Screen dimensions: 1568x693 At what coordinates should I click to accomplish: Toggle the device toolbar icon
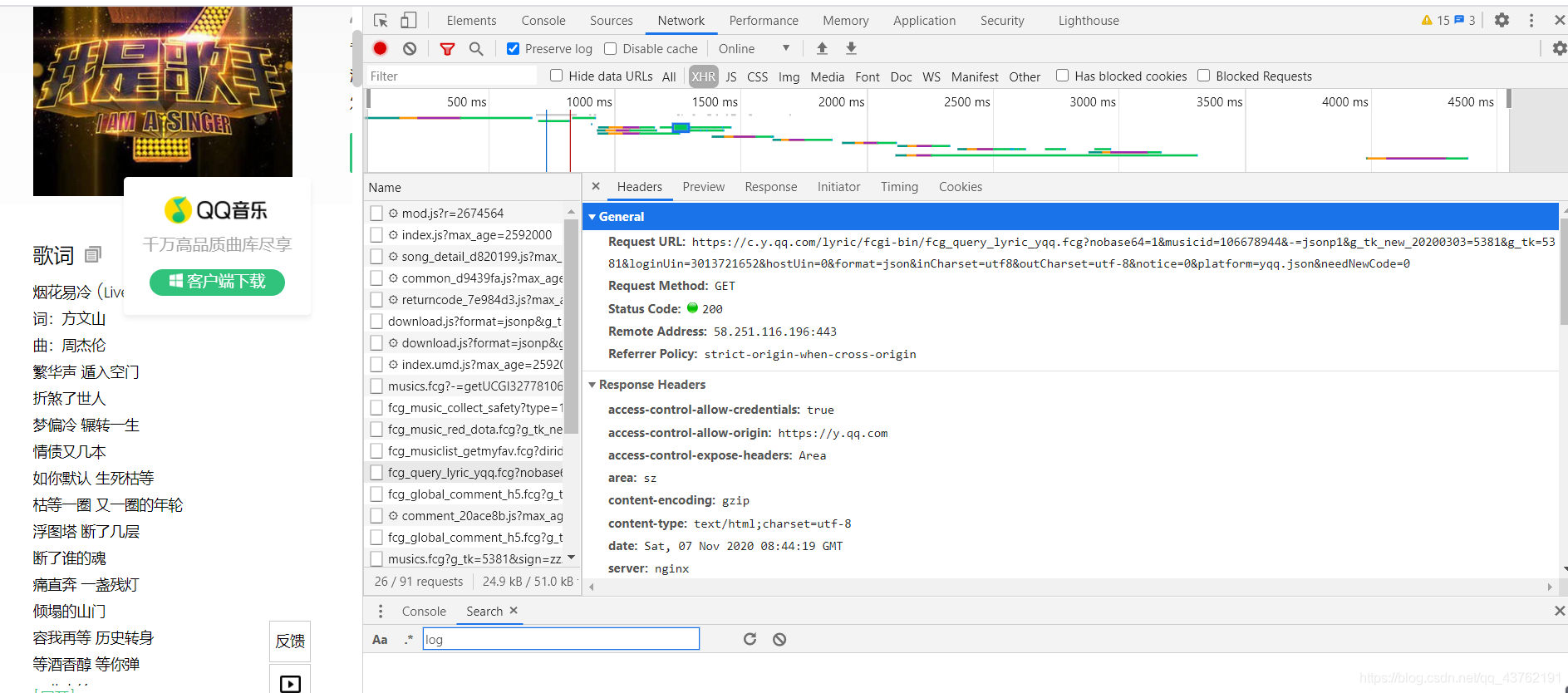tap(408, 21)
